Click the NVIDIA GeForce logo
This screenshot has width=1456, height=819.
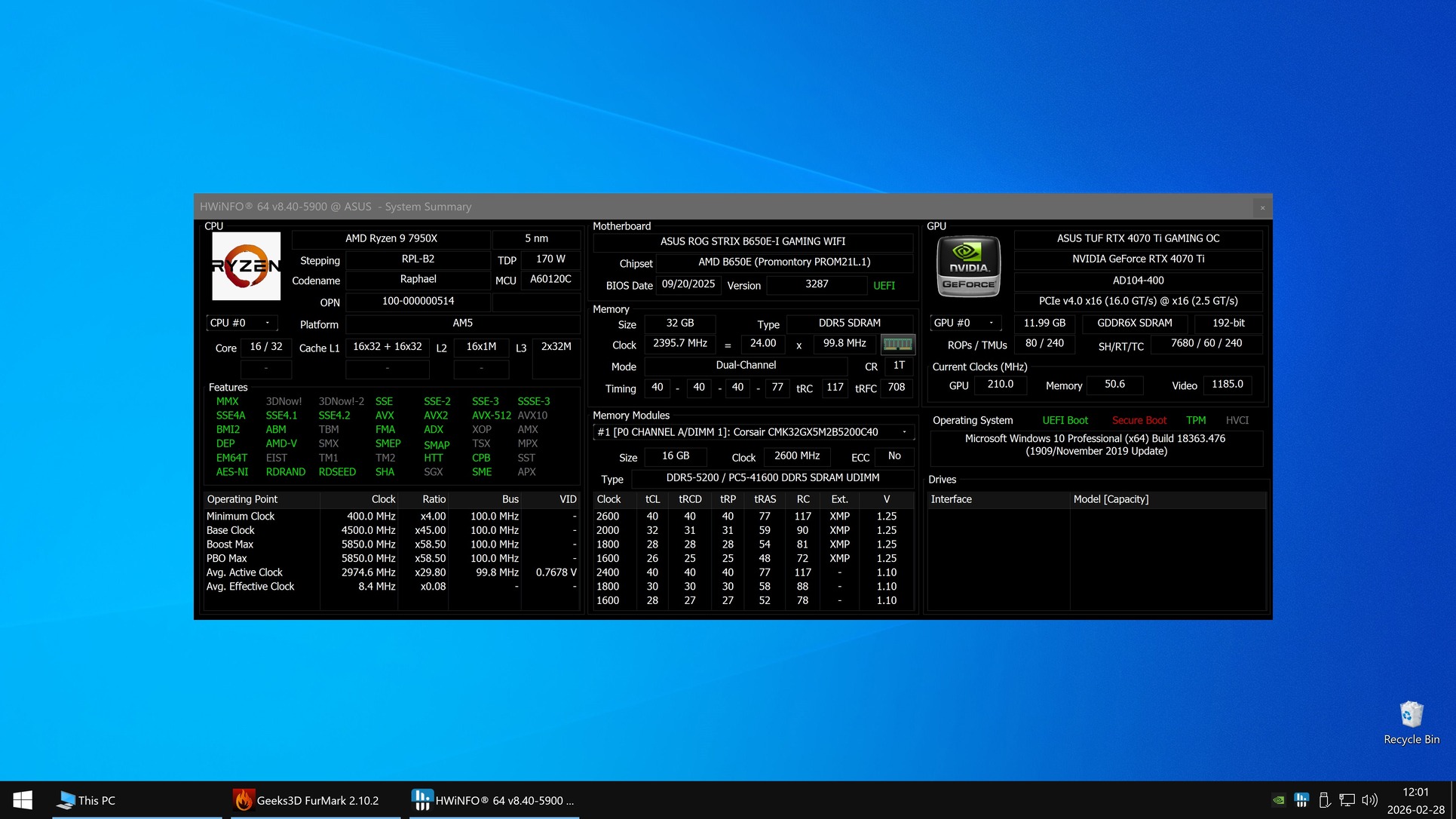[968, 267]
